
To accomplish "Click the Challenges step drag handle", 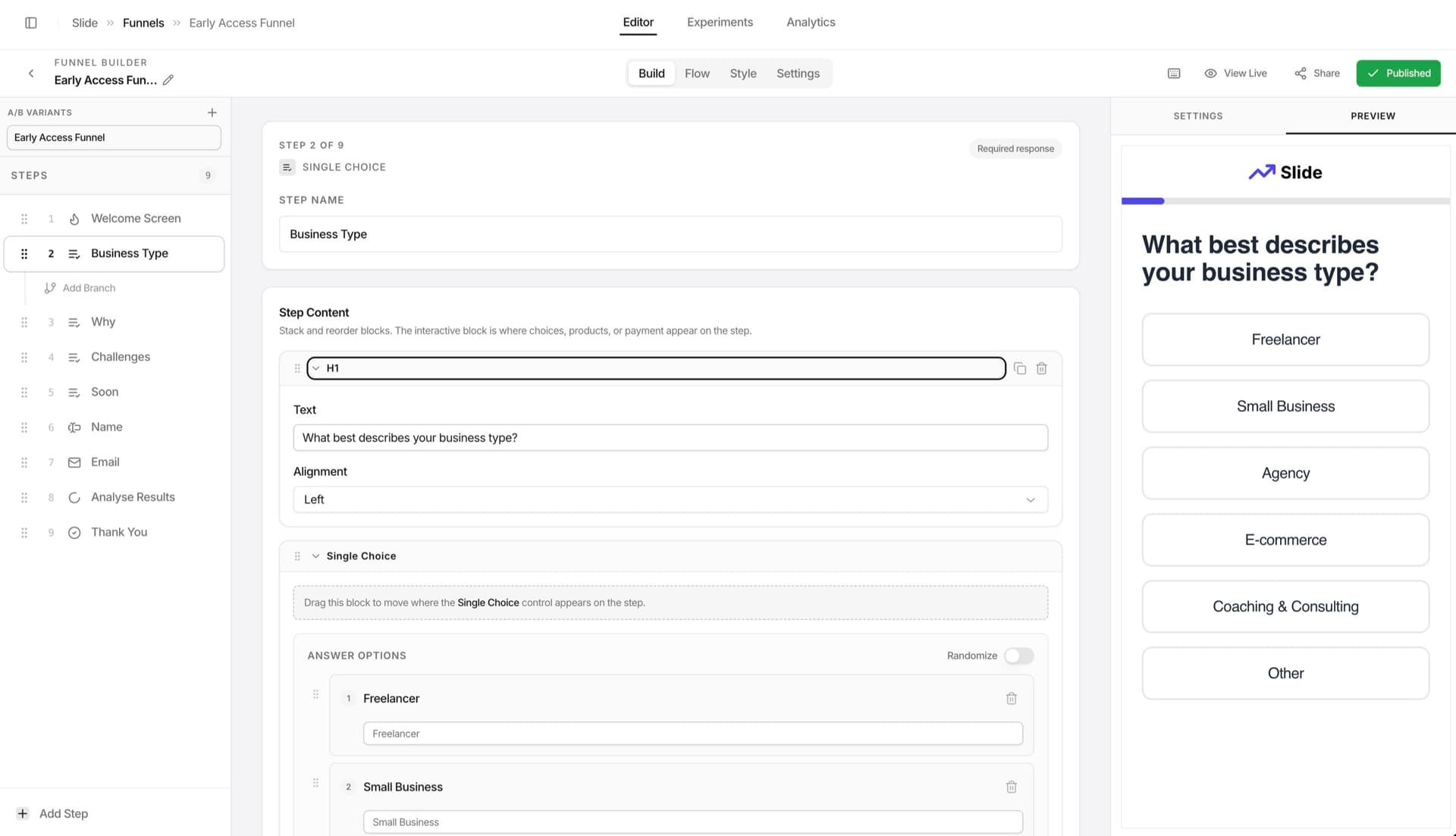I will pyautogui.click(x=24, y=357).
